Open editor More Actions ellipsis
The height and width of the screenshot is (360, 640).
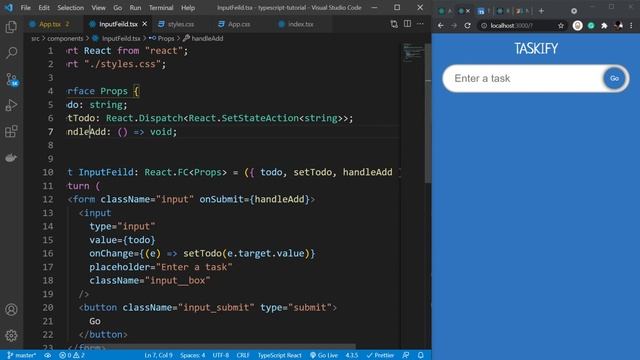tap(420, 24)
